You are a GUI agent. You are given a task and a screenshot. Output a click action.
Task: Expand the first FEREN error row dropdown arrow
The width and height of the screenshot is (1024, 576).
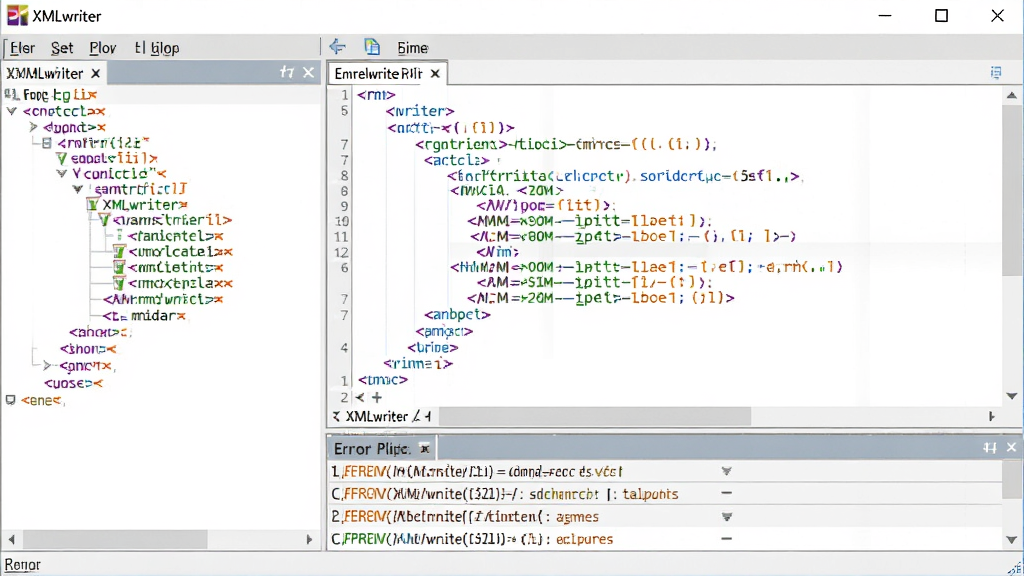726,471
